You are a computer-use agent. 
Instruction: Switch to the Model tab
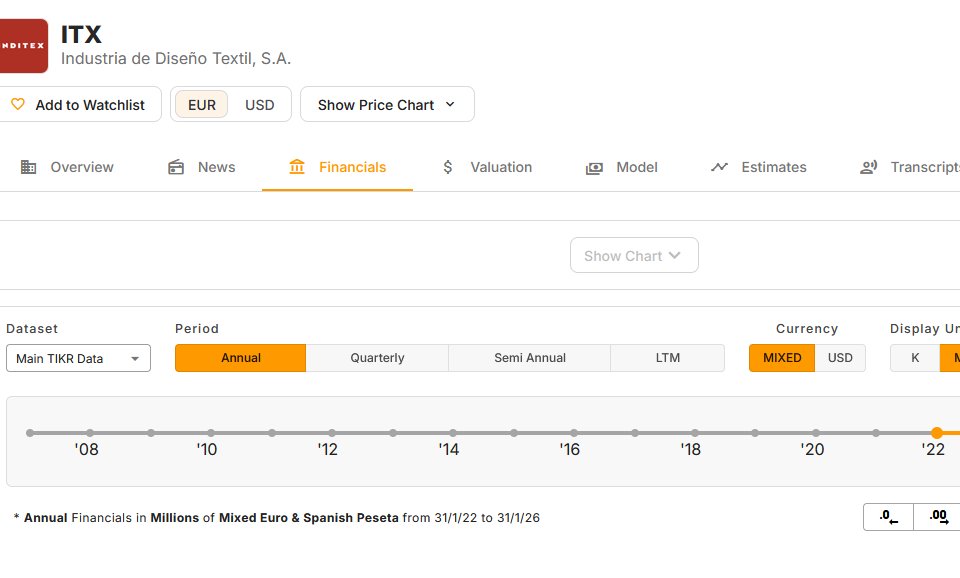[621, 167]
